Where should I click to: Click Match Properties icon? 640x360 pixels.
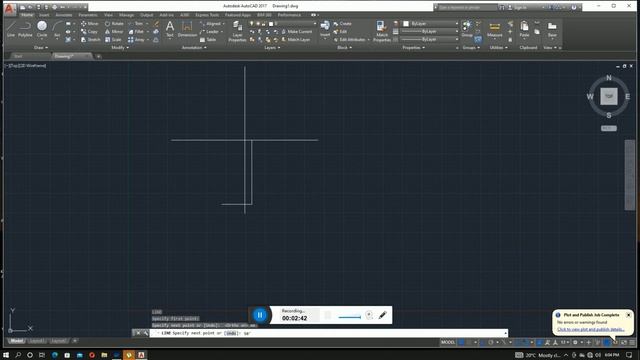pos(382,31)
